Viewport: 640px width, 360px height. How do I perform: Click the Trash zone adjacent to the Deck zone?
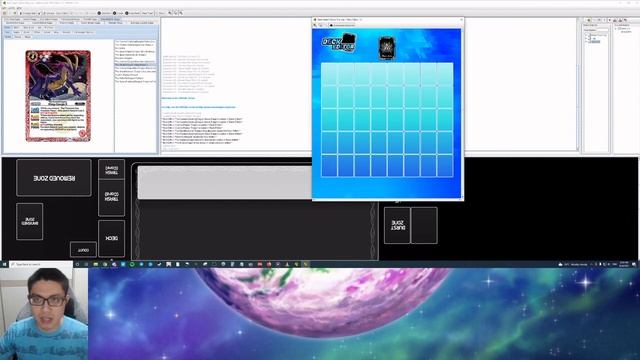[111, 198]
